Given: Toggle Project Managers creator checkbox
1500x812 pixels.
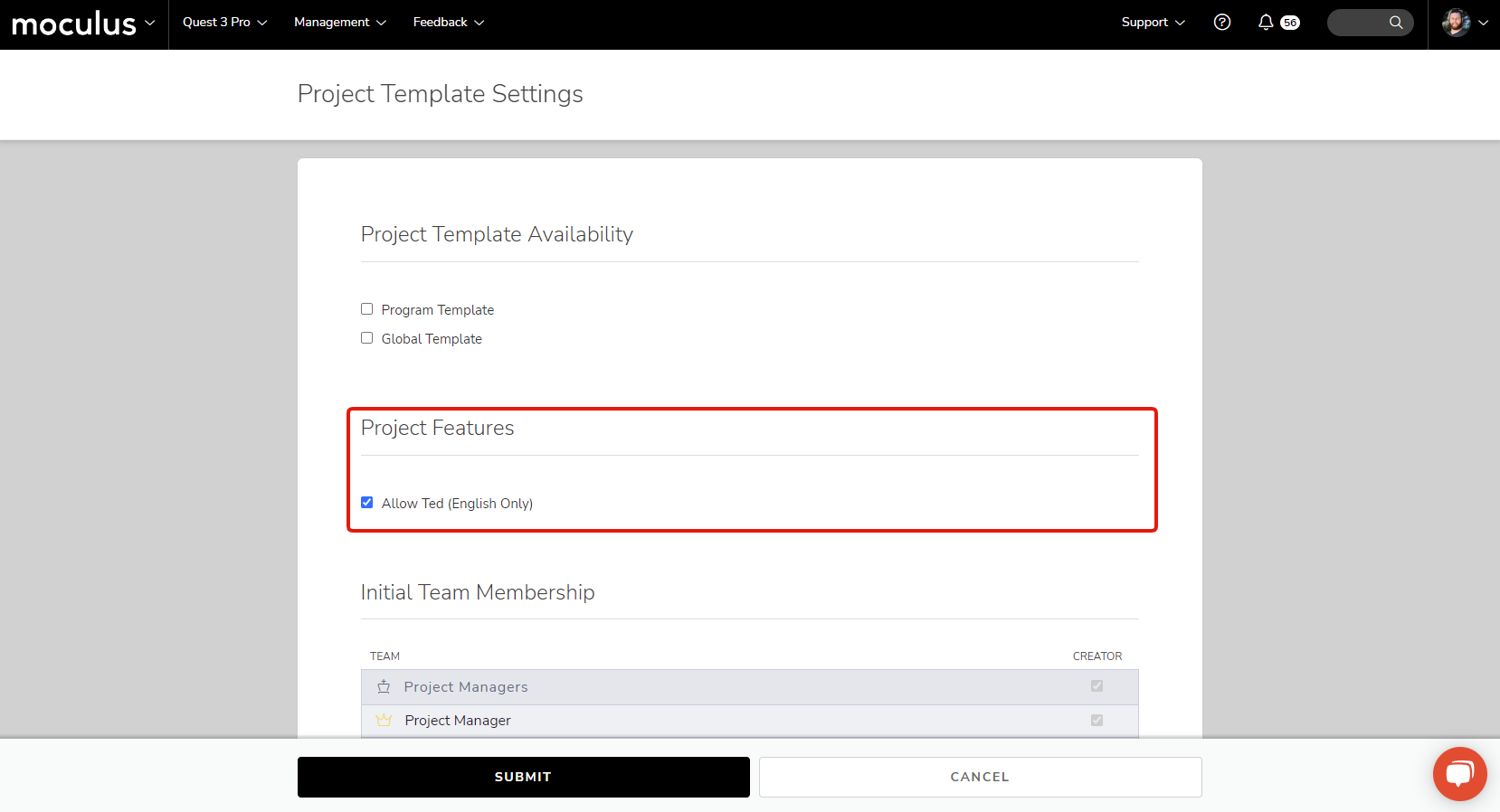Looking at the screenshot, I should (x=1097, y=686).
